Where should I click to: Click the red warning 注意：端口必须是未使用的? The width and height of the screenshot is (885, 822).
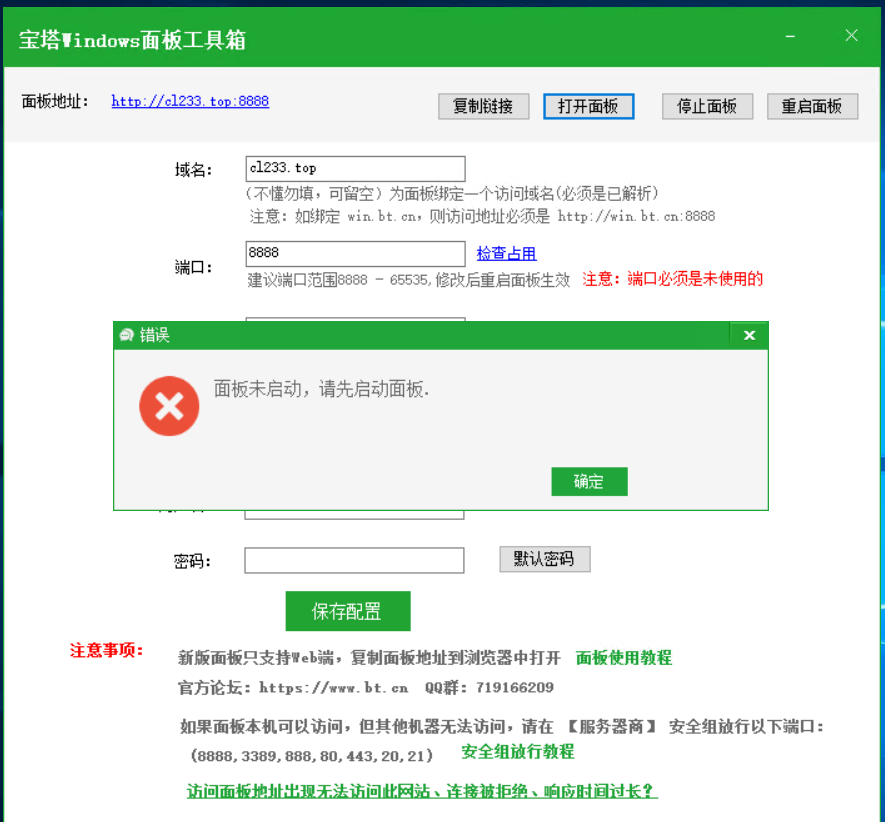(672, 279)
